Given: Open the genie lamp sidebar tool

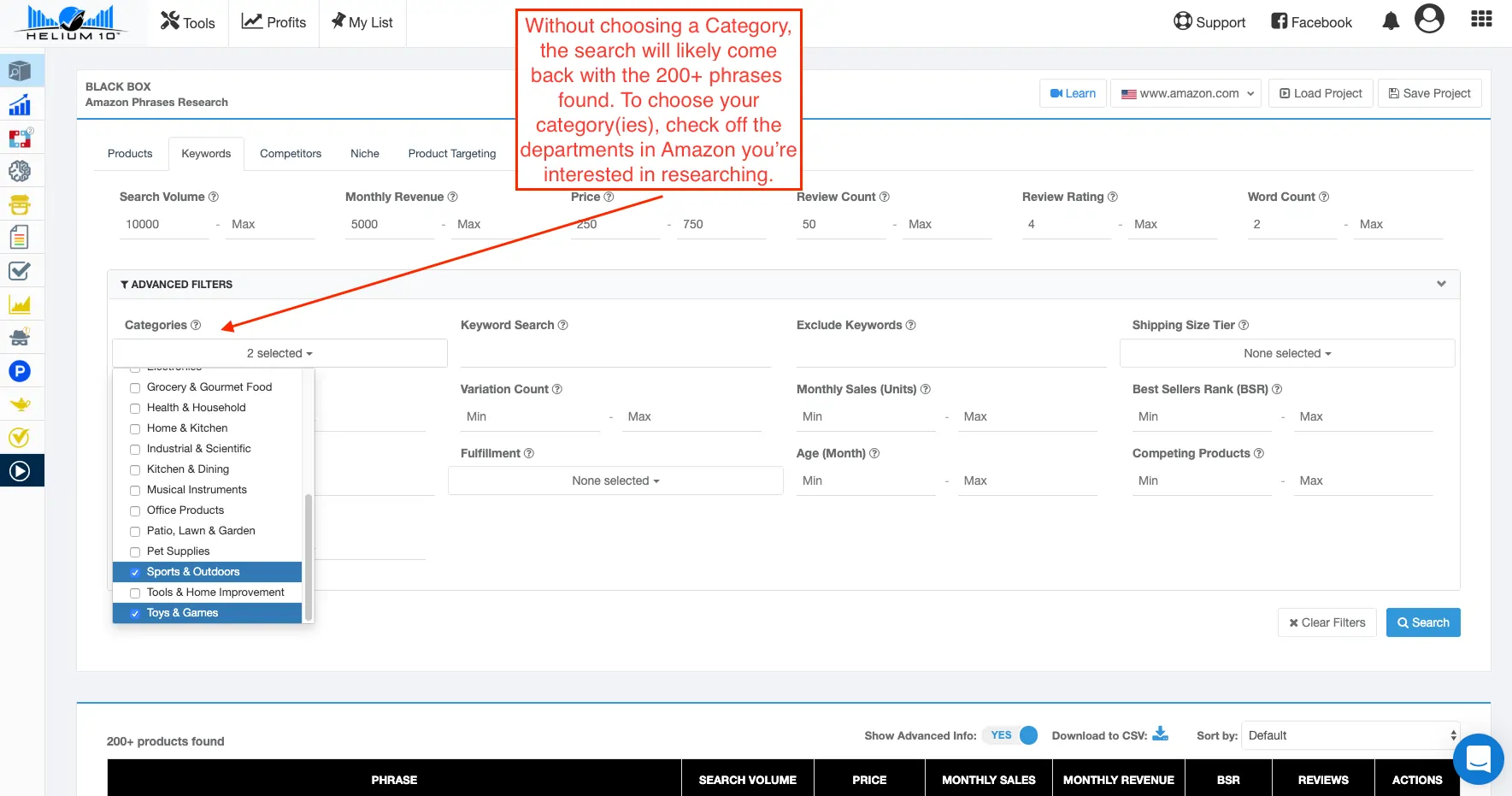Looking at the screenshot, I should click(x=20, y=404).
